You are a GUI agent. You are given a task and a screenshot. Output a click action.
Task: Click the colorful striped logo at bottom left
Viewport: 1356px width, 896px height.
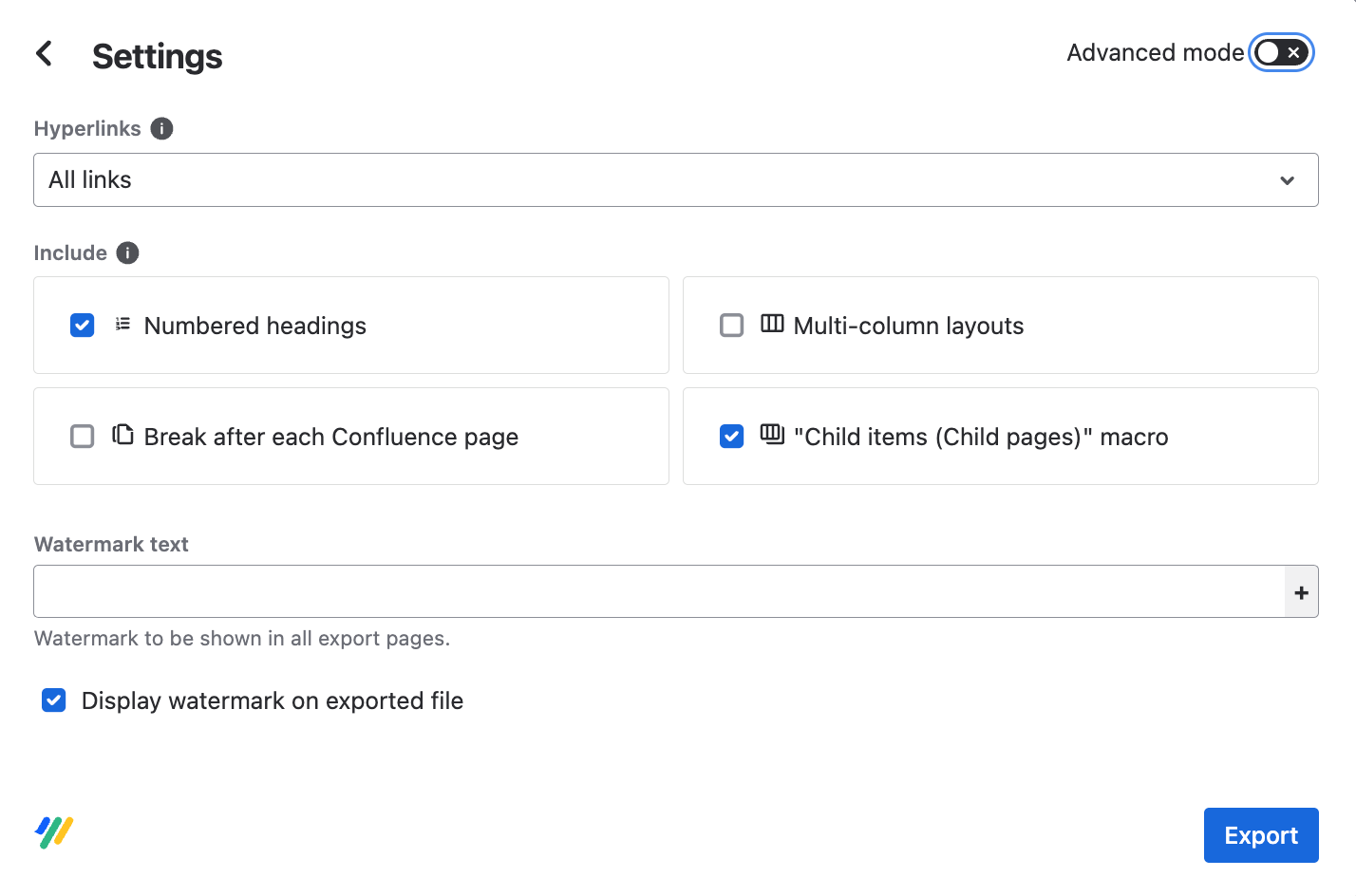[x=54, y=832]
